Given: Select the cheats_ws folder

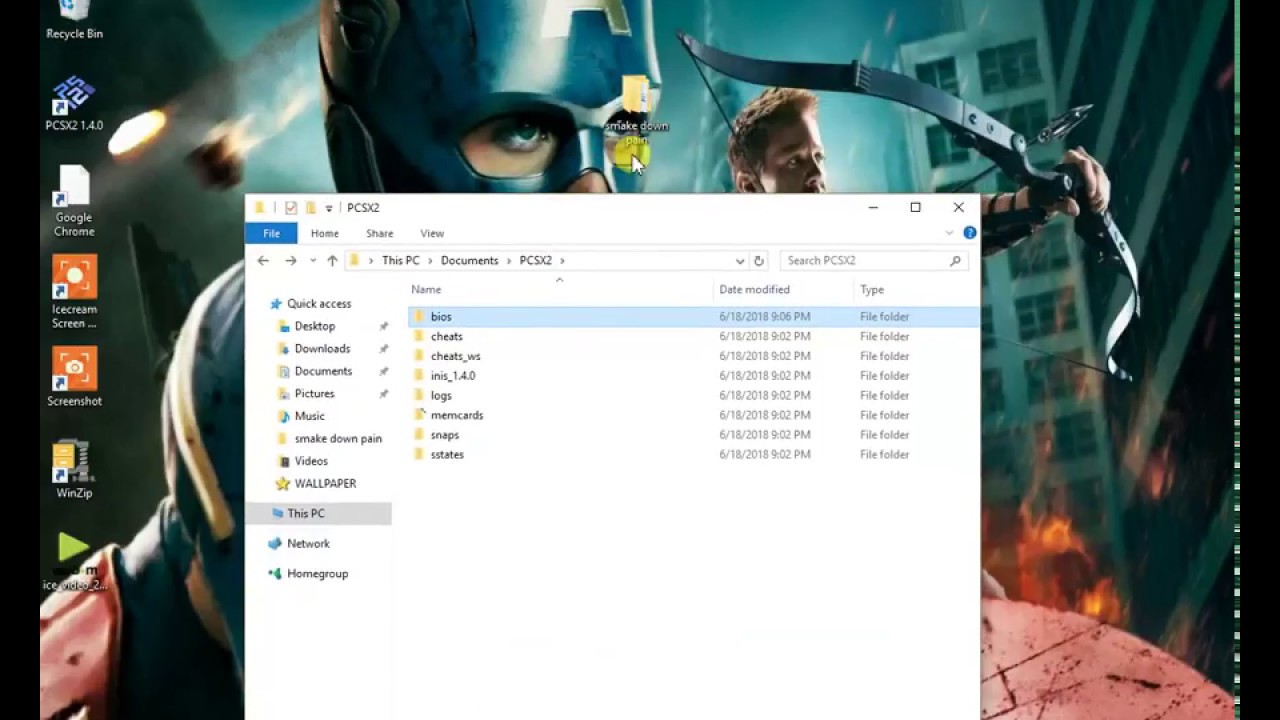Looking at the screenshot, I should point(455,356).
